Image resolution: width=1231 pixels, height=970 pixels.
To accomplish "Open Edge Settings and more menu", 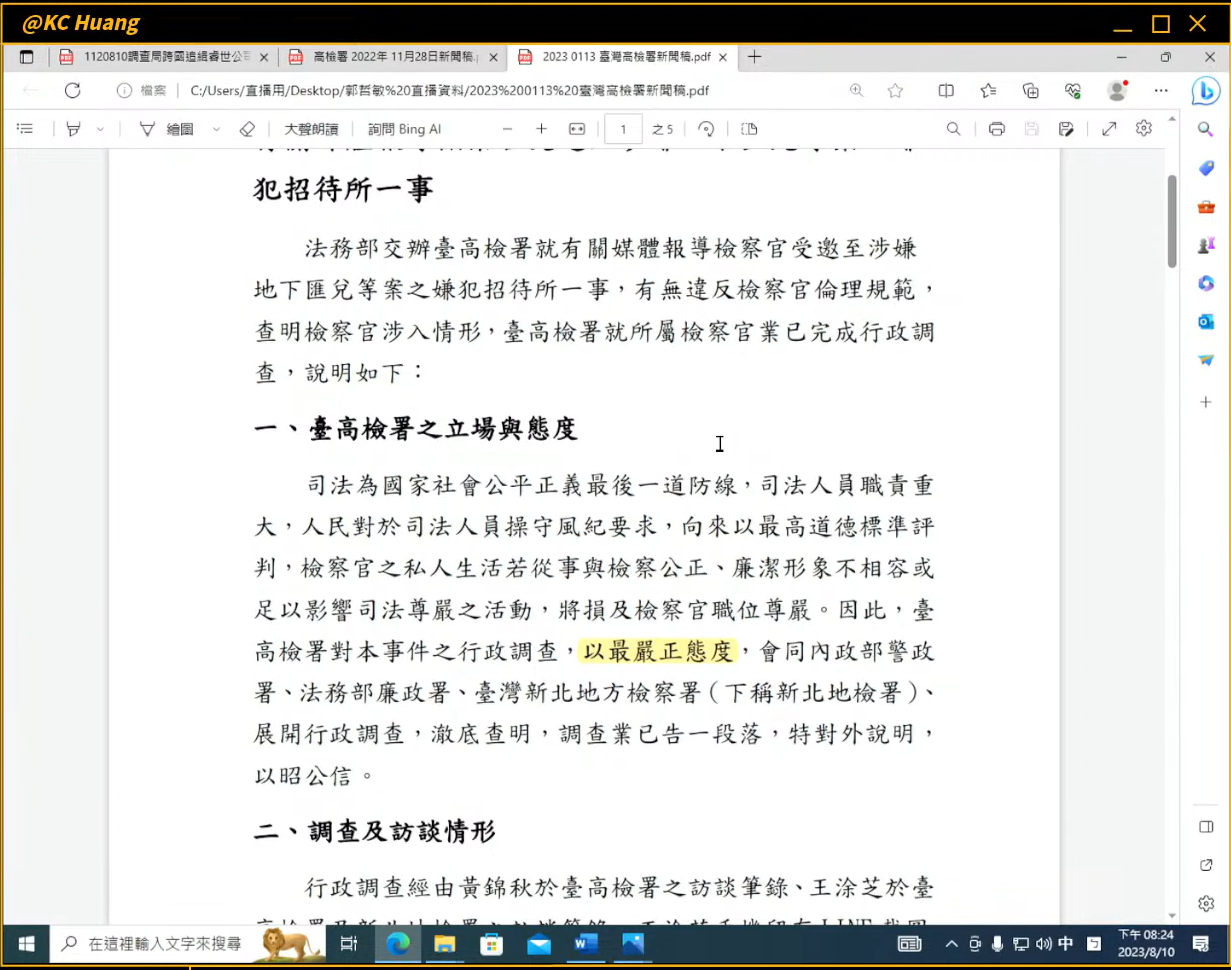I will coord(1160,91).
